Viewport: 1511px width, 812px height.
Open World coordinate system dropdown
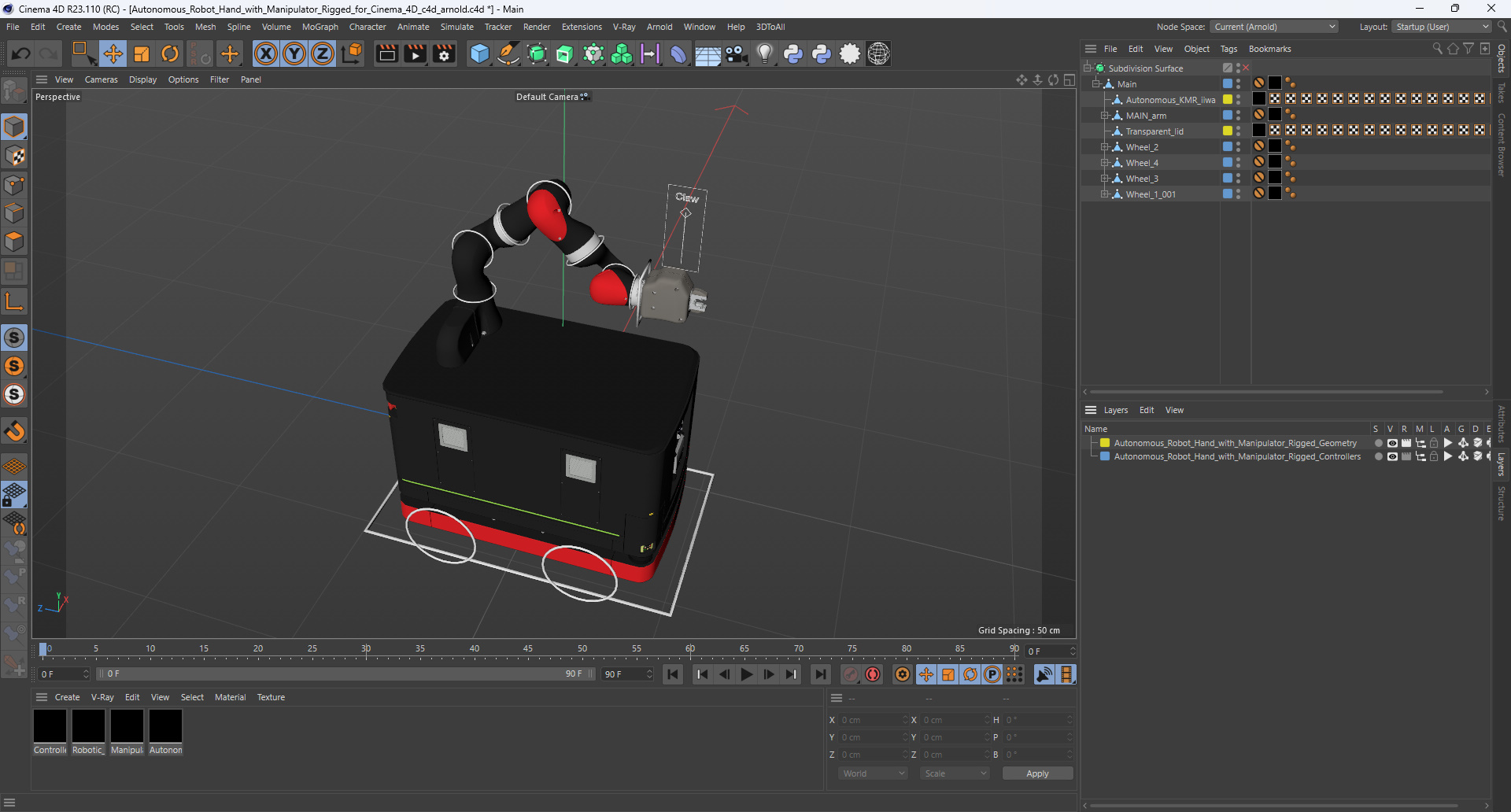873,773
